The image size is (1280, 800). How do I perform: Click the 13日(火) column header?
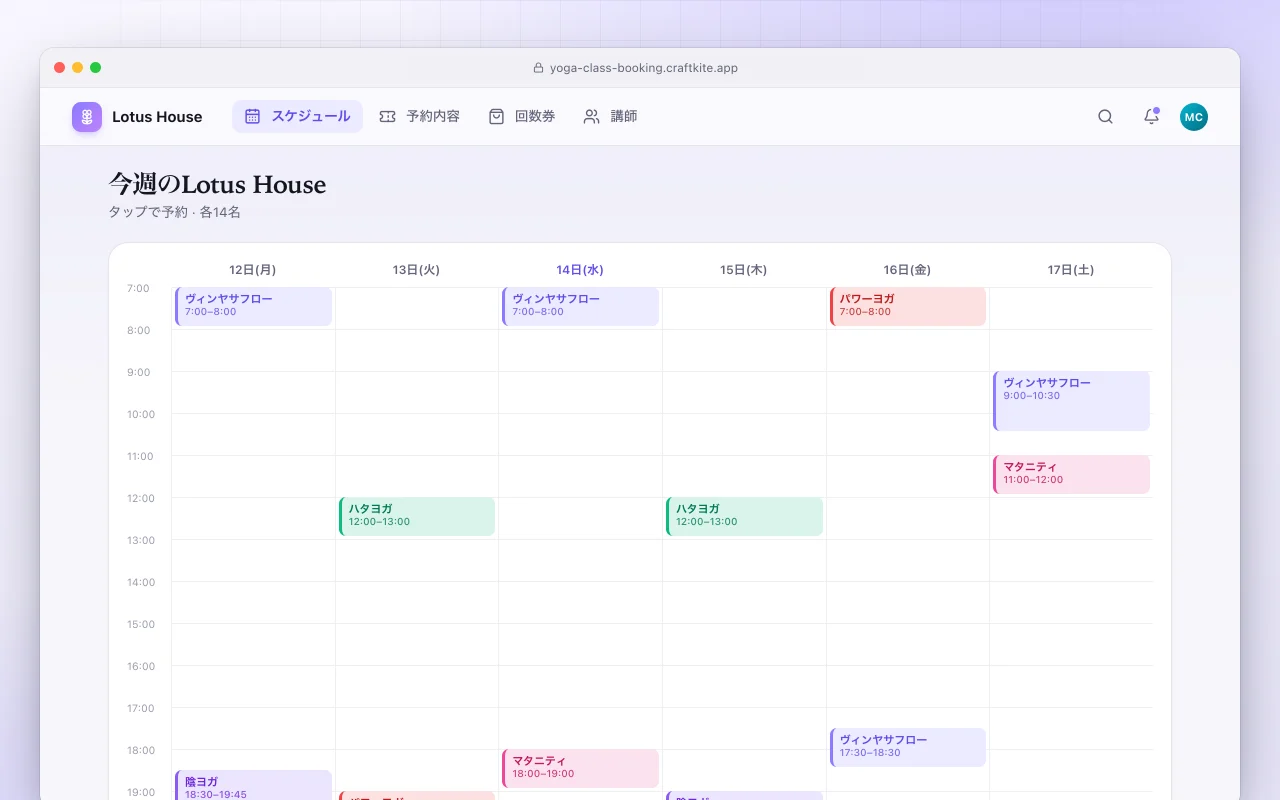click(416, 270)
